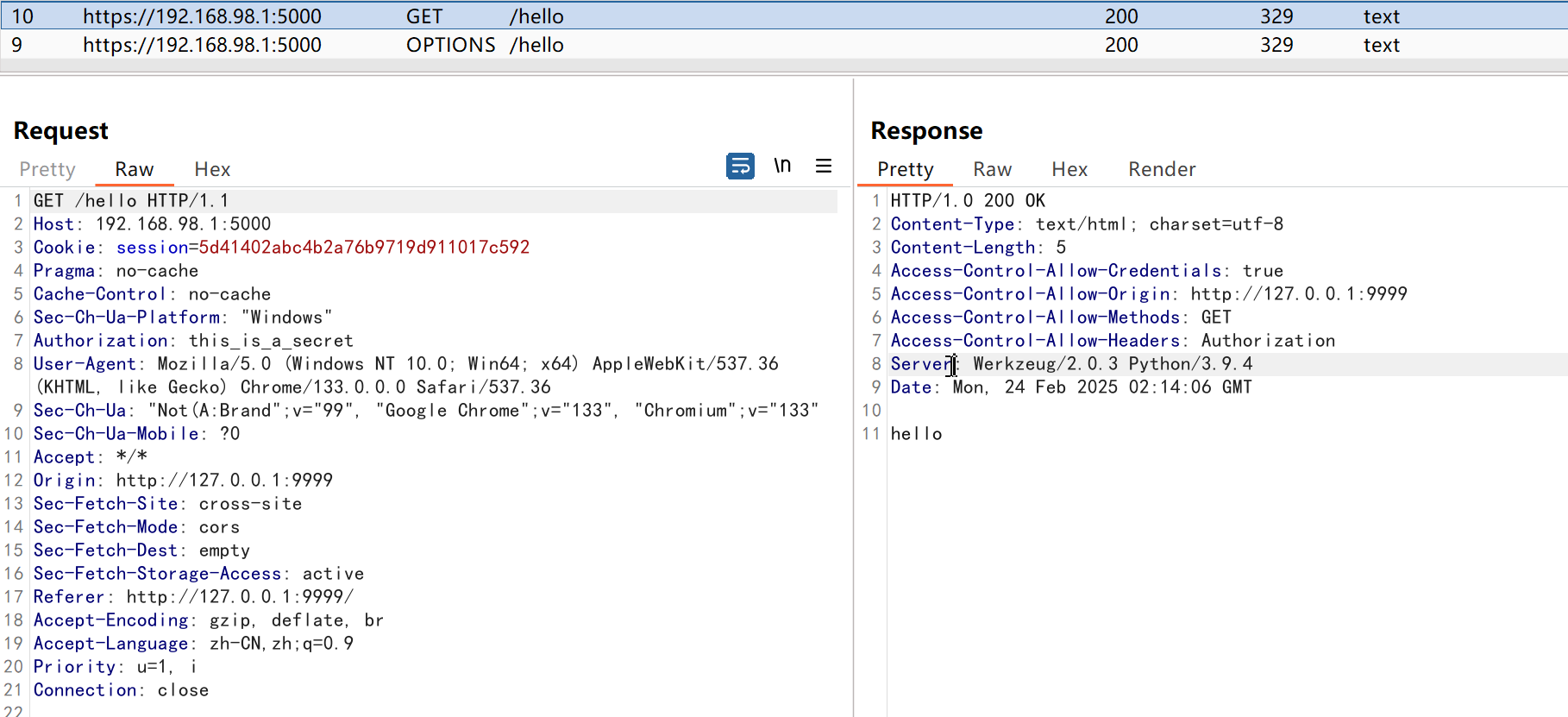The width and height of the screenshot is (1568, 717).
Task: Click the Server header line in response
Action: tap(1071, 364)
